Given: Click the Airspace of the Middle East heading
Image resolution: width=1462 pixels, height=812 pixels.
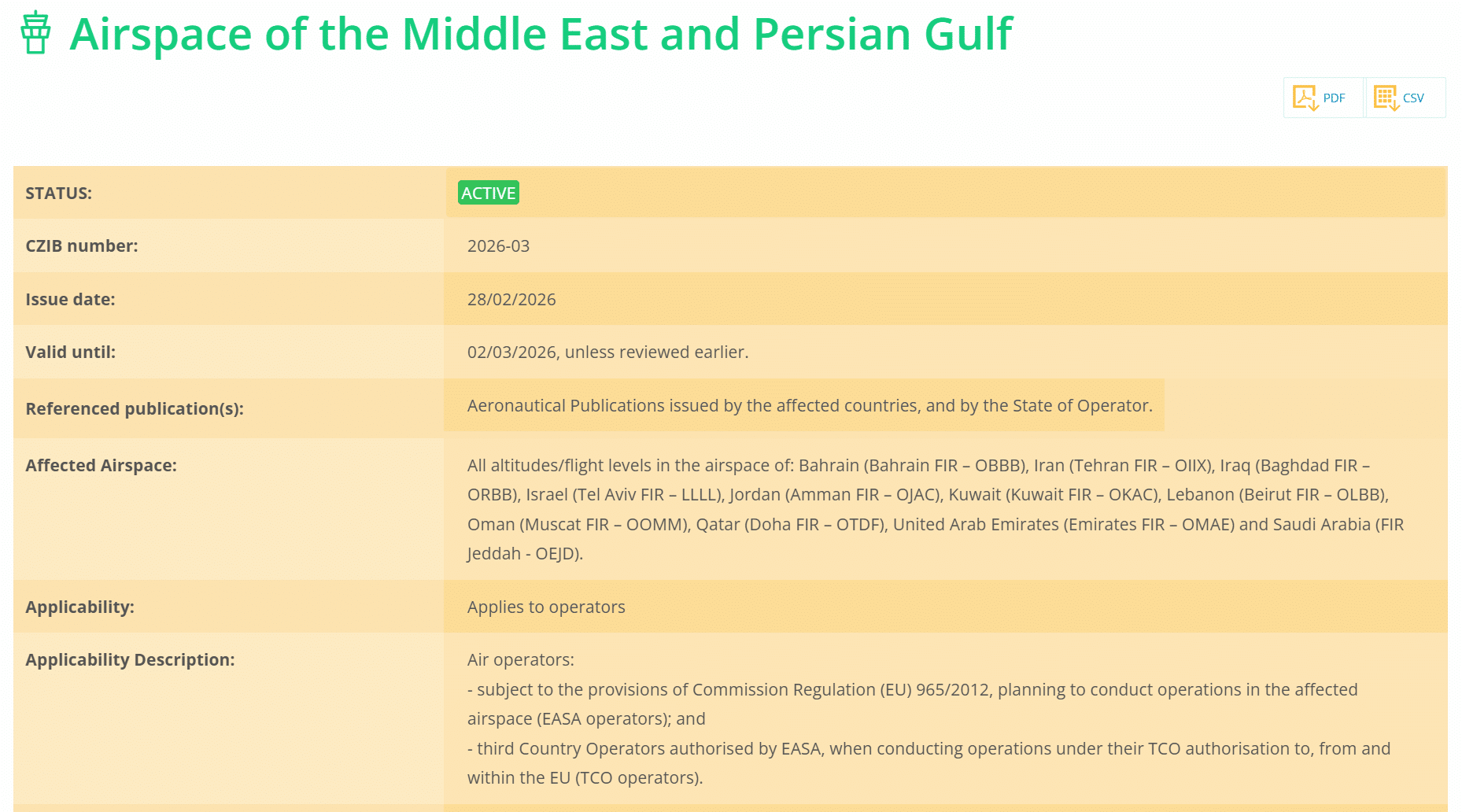Looking at the screenshot, I should click(x=541, y=34).
